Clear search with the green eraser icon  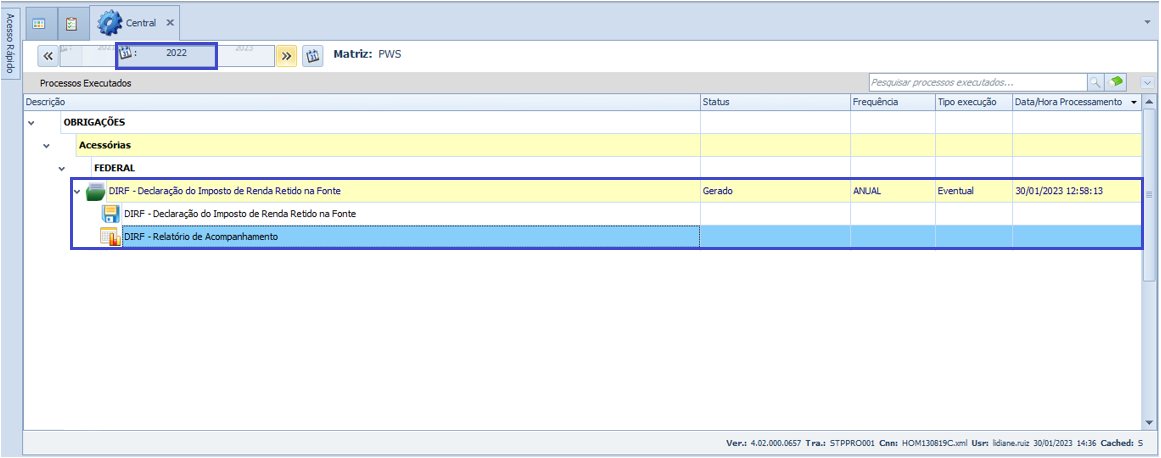1116,82
